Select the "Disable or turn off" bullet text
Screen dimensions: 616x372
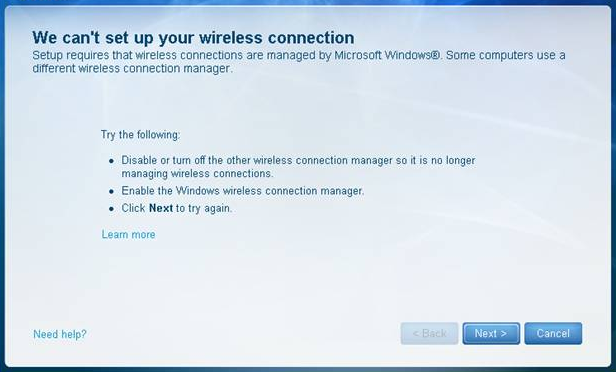(298, 167)
